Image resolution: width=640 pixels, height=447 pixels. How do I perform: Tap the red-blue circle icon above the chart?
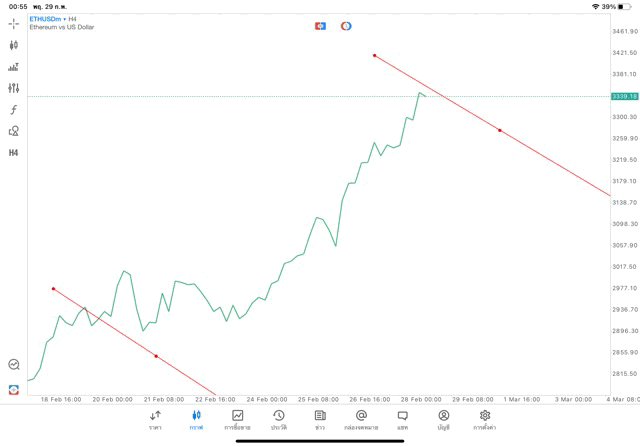[346, 26]
